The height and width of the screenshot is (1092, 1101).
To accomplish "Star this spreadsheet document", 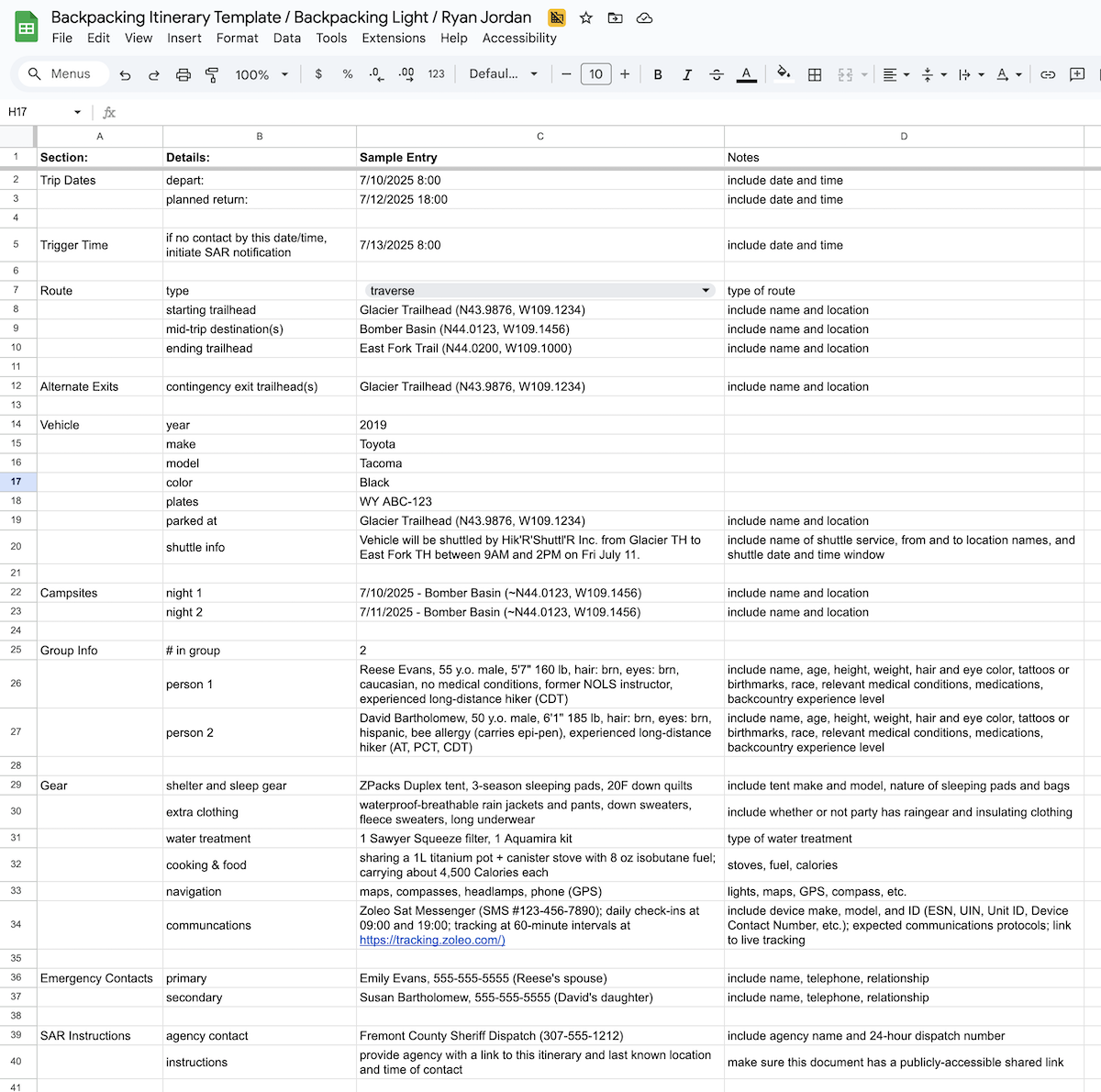I will pos(586,17).
